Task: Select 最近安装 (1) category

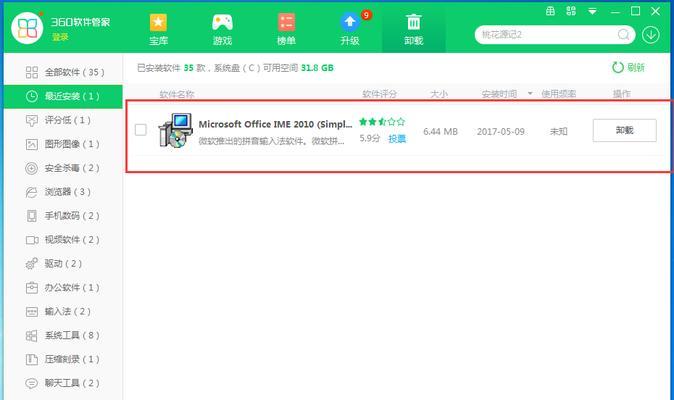Action: pyautogui.click(x=64, y=96)
